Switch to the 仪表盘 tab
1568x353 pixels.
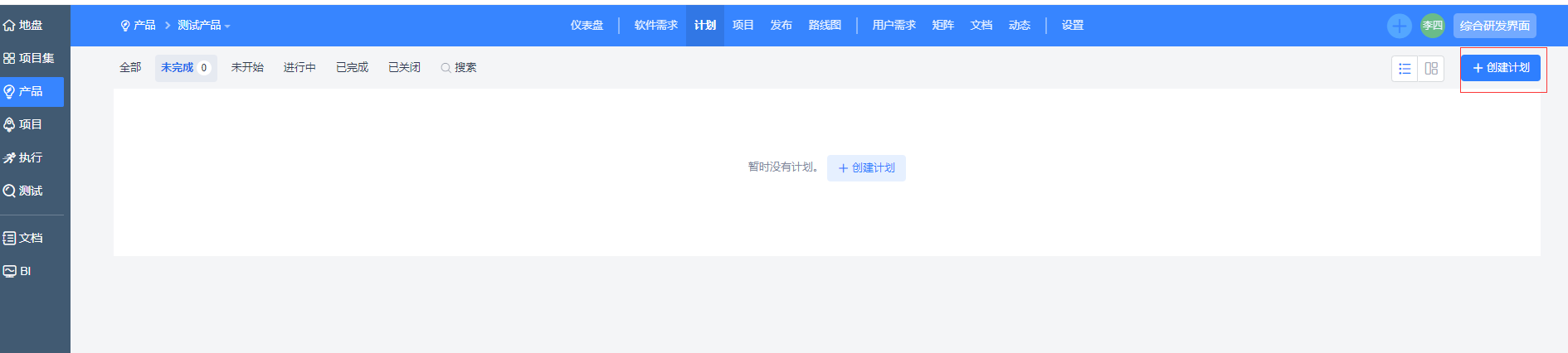(x=587, y=26)
